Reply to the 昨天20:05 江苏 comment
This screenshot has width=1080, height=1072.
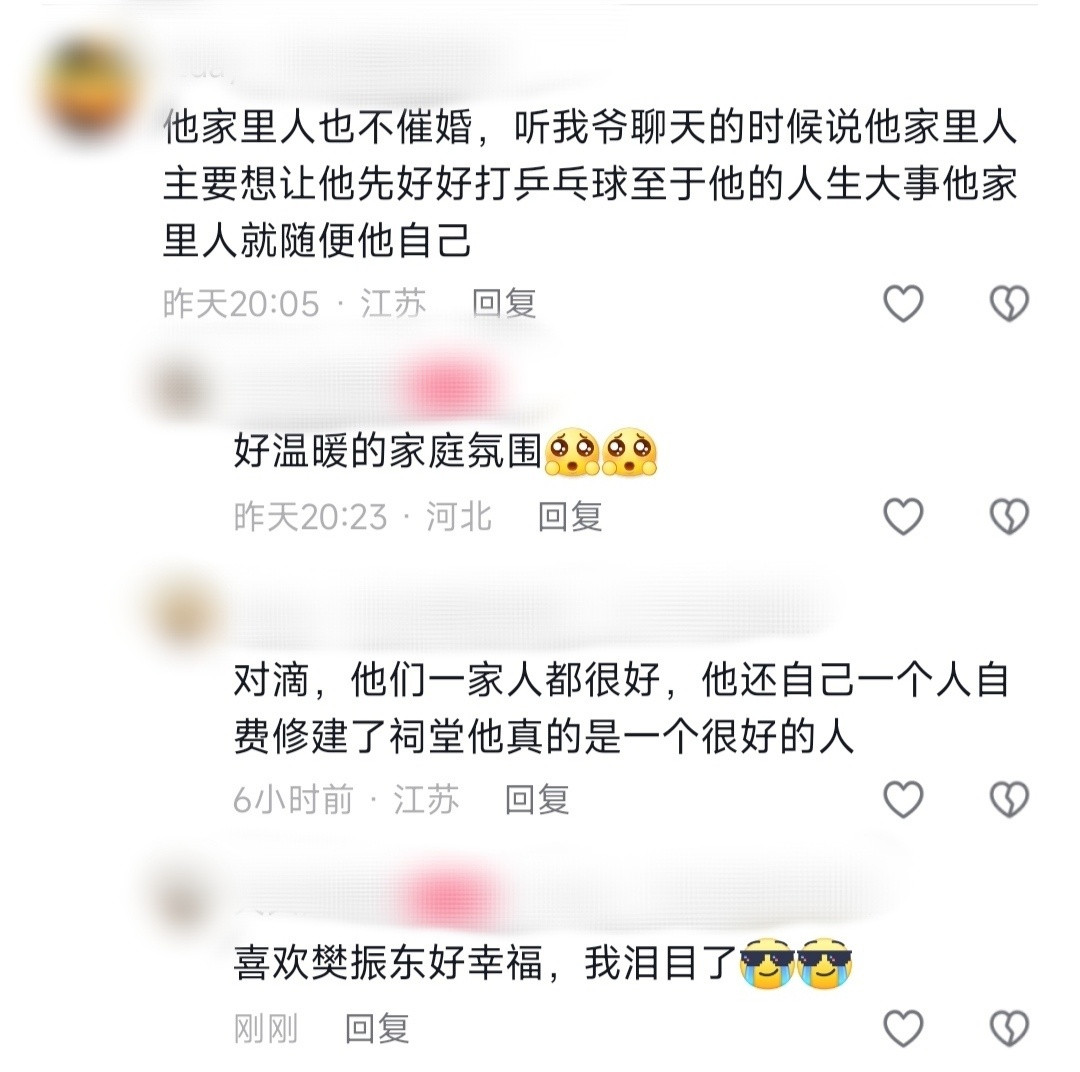pyautogui.click(x=504, y=303)
